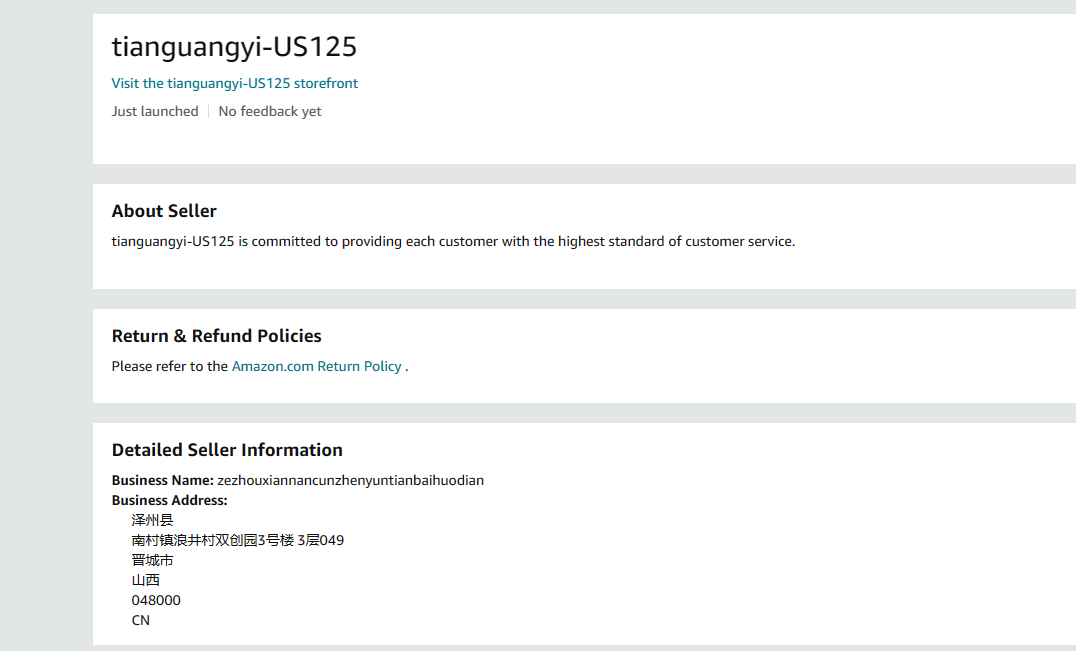Viewport: 1076px width, 651px height.
Task: Visit the tianguangyi-US125 storefront link
Action: 234,83
